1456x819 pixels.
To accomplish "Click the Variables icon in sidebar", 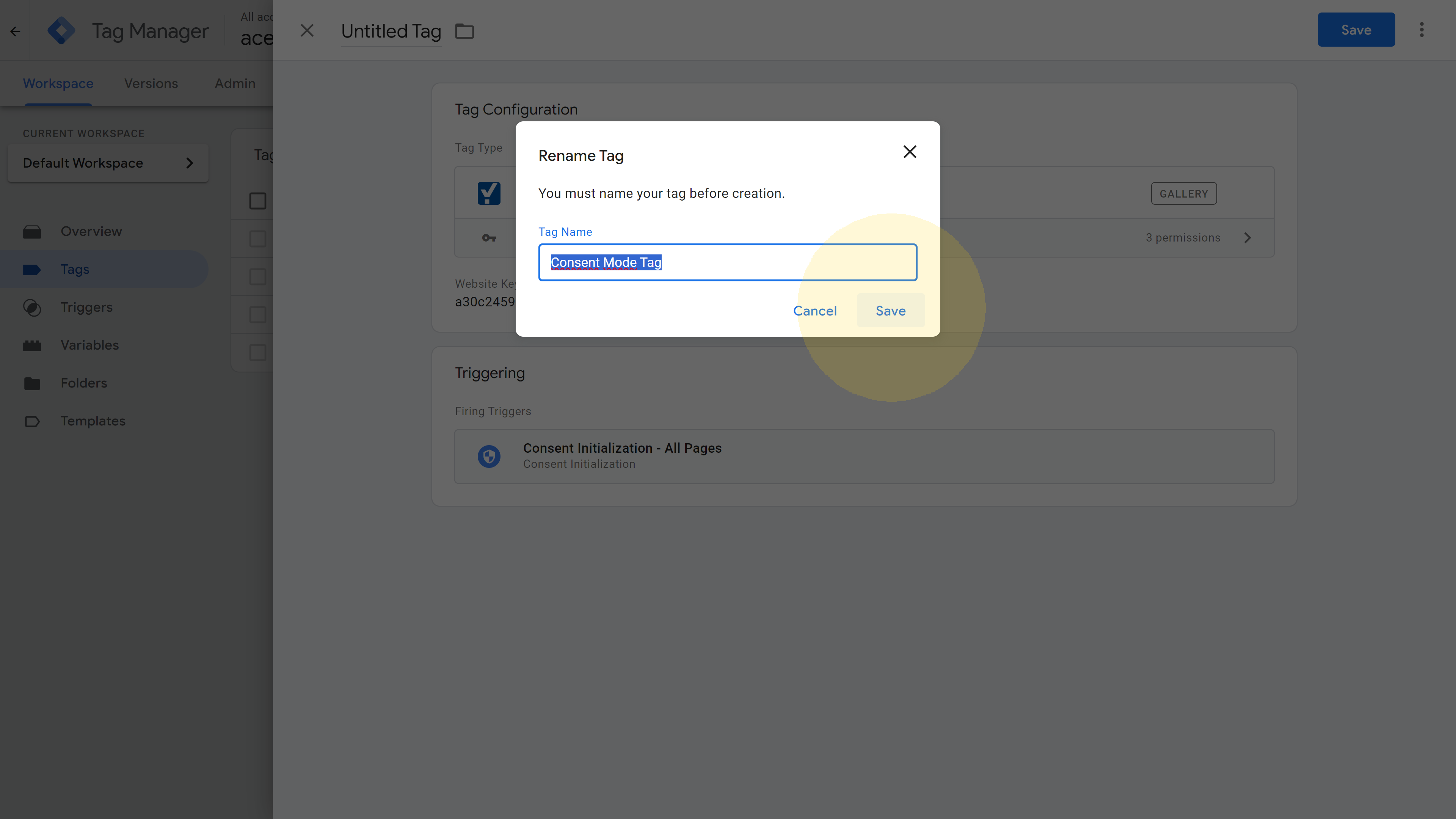I will click(x=32, y=345).
